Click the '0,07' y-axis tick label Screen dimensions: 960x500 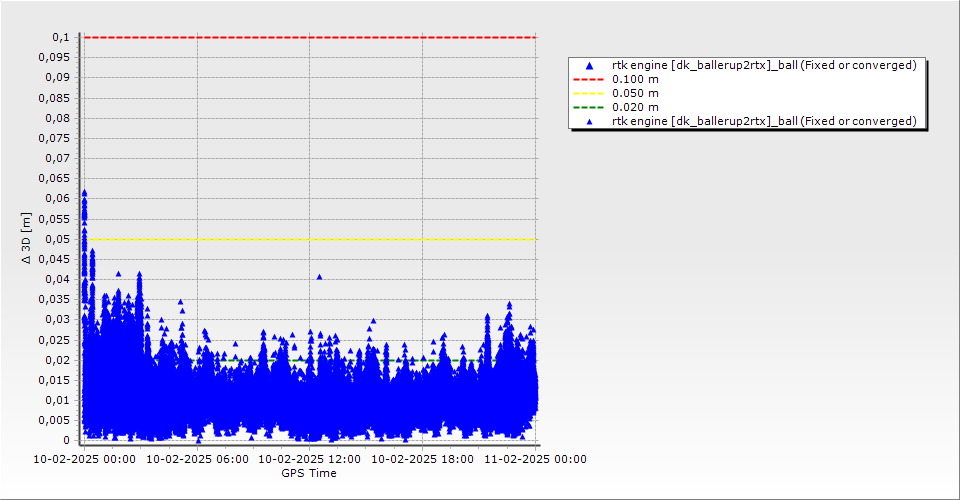tap(58, 159)
